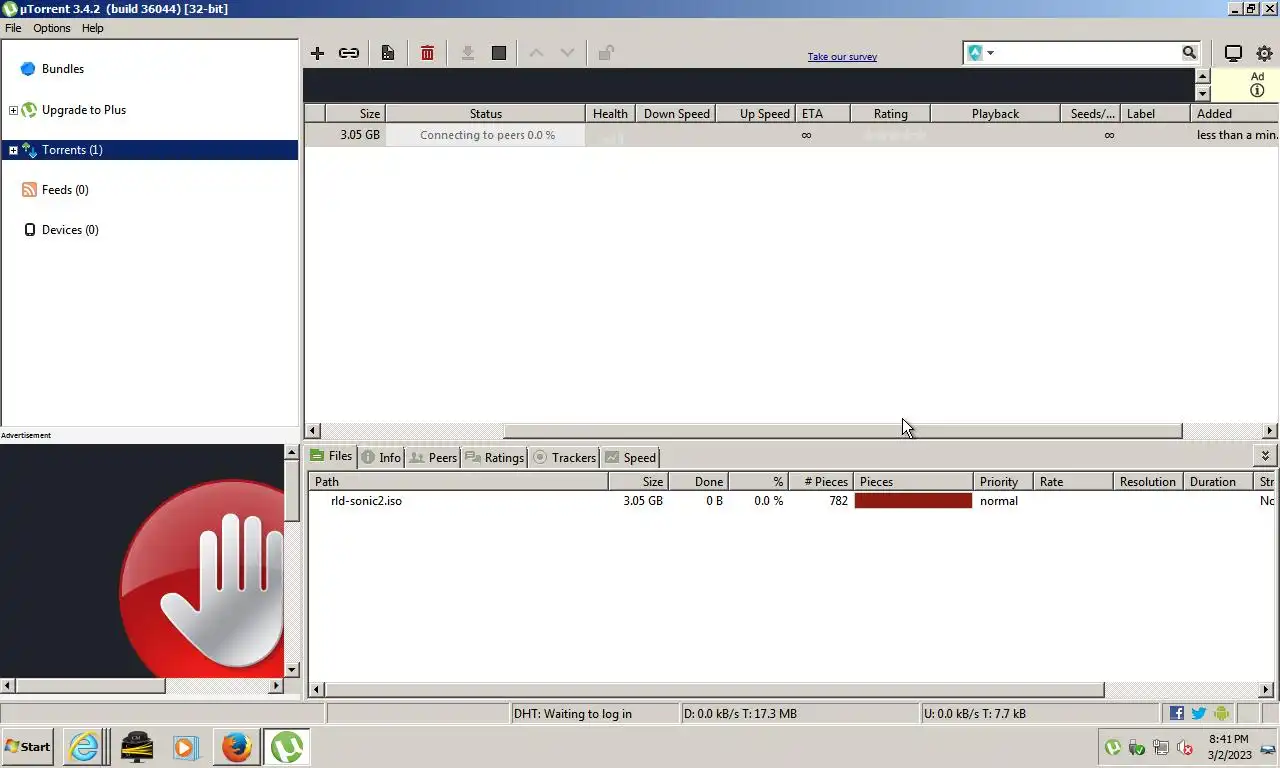
Task: Switch to the Trackers tab
Action: point(564,457)
